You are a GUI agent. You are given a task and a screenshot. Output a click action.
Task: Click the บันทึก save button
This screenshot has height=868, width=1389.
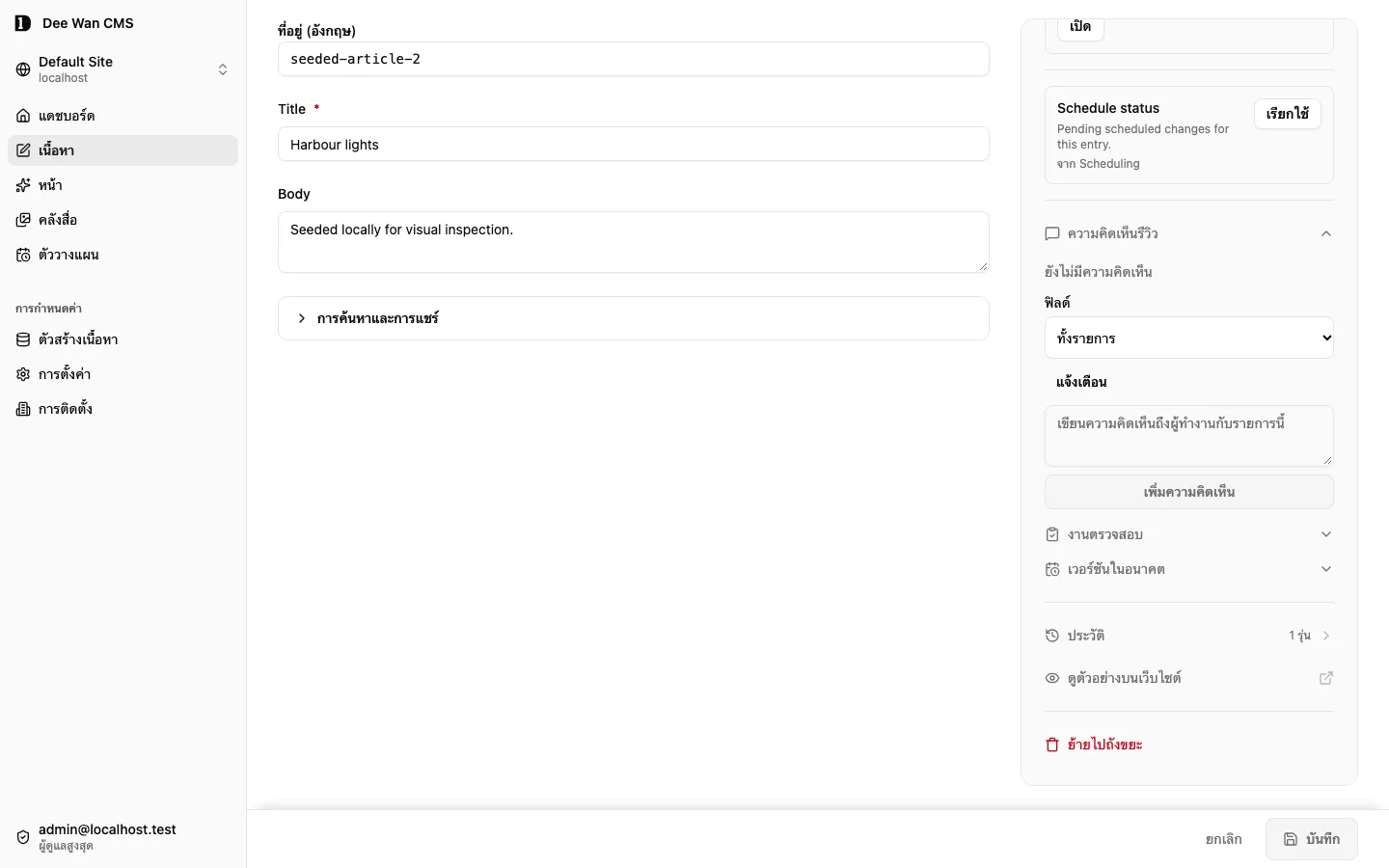click(1312, 839)
